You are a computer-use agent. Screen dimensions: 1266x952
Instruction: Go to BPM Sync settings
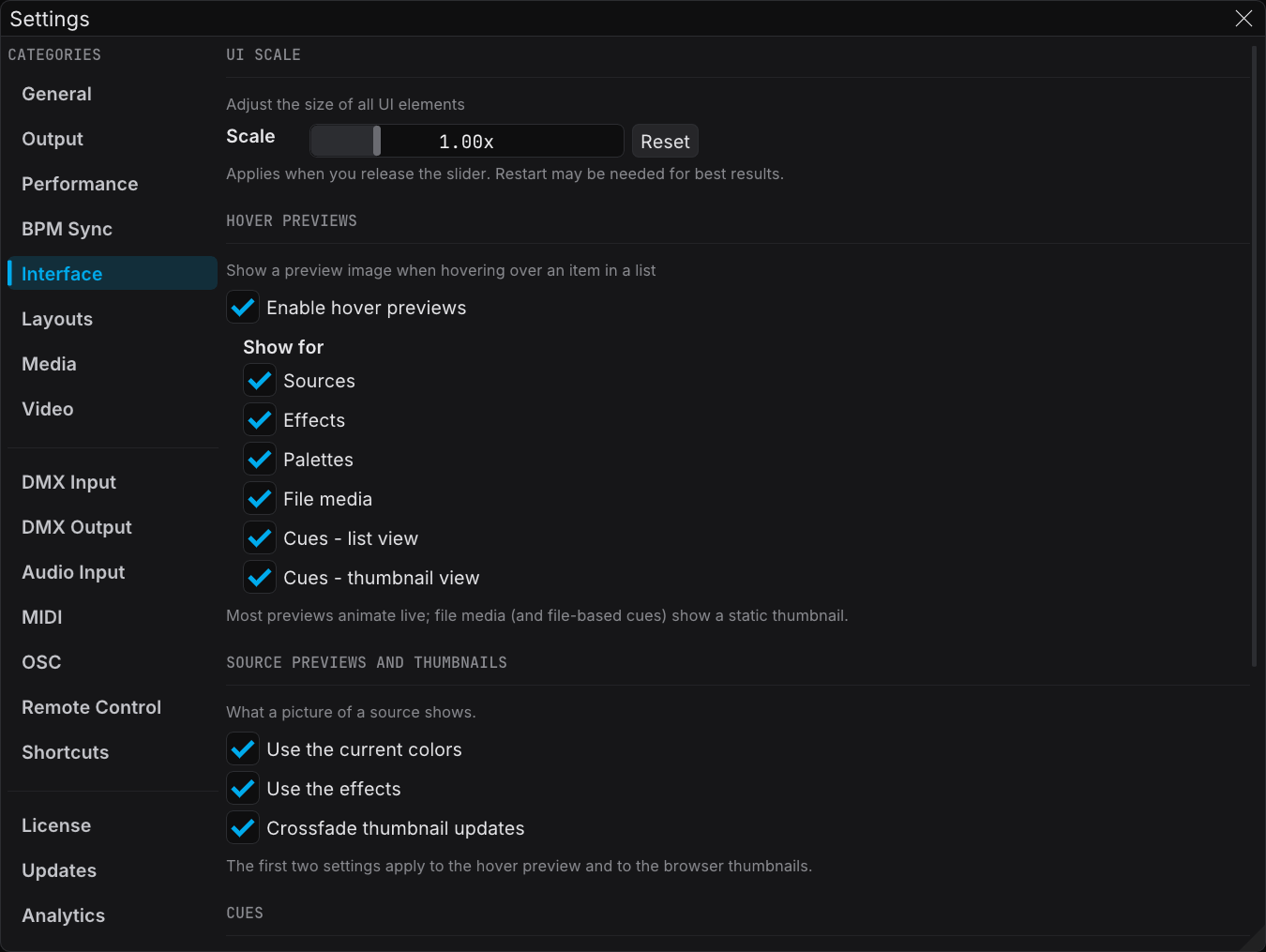pyautogui.click(x=112, y=229)
